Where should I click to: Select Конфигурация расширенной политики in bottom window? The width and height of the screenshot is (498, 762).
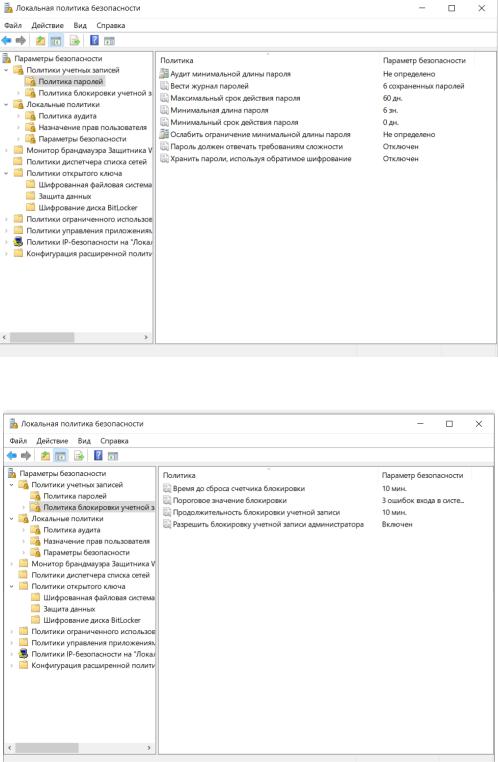93,665
